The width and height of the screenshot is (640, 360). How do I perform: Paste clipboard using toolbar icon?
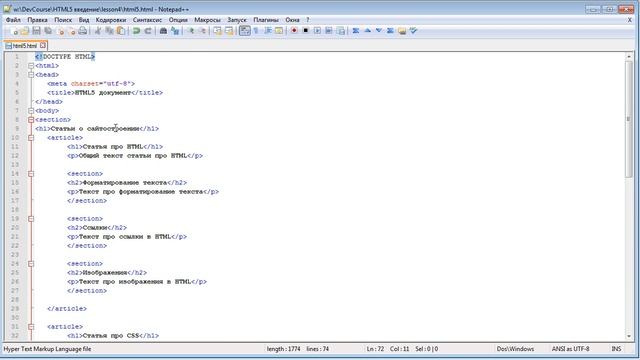[x=121, y=31]
